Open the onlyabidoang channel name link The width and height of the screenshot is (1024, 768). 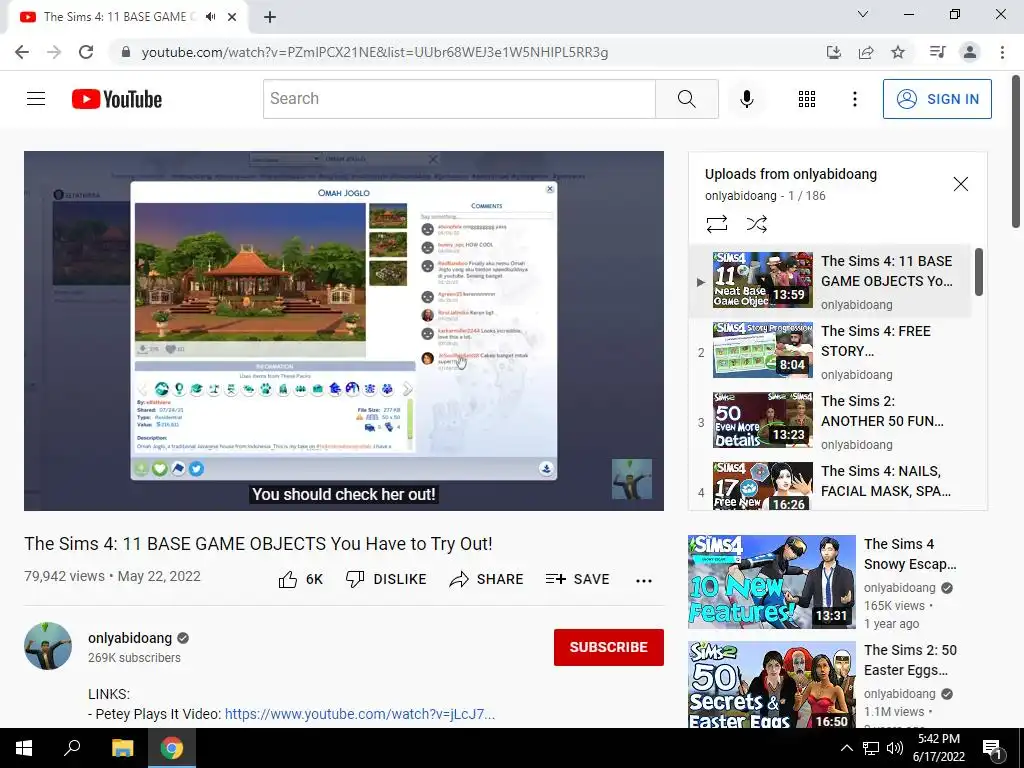click(x=130, y=638)
